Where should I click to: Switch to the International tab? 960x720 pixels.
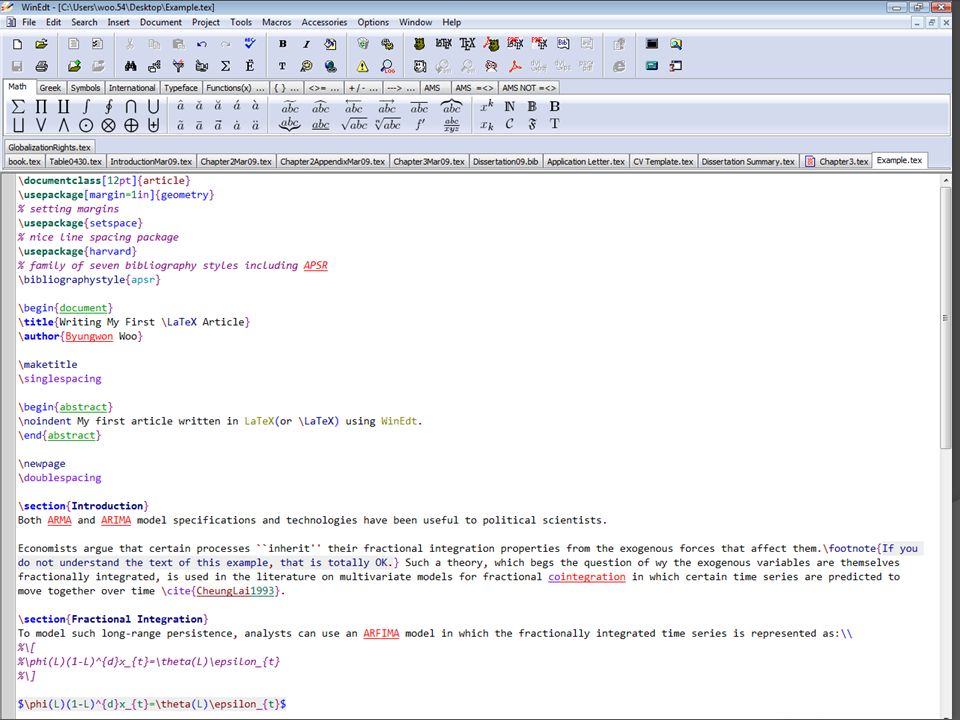point(132,88)
